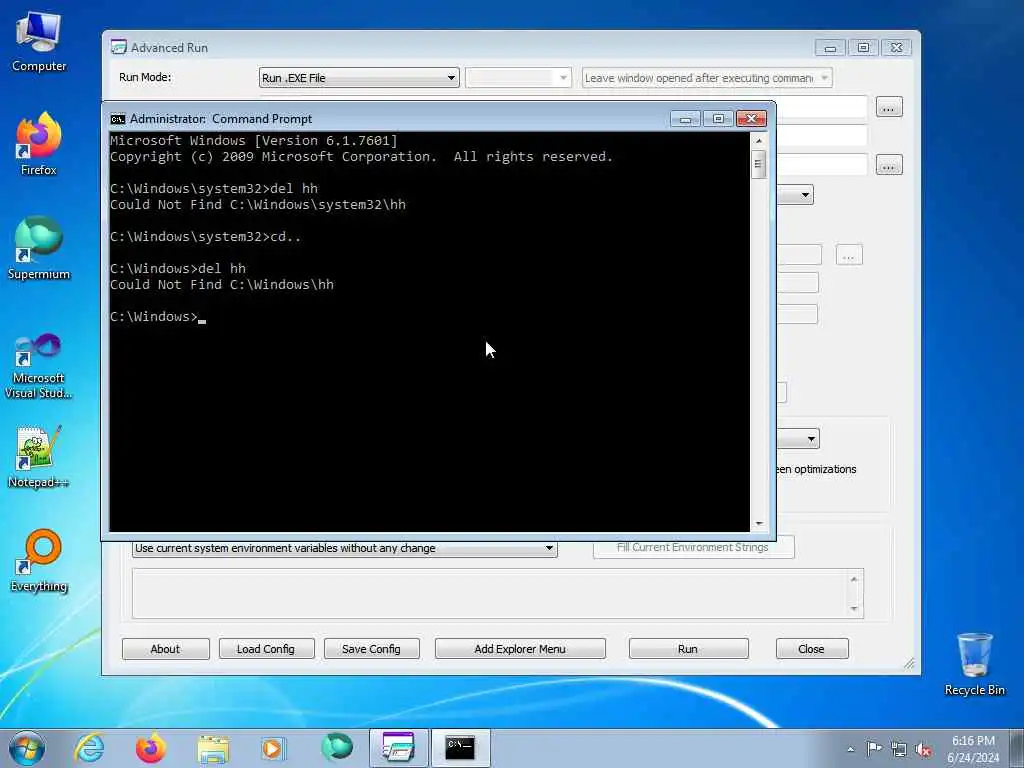Viewport: 1024px width, 768px height.
Task: Open the Windows Start menu
Action: point(27,748)
